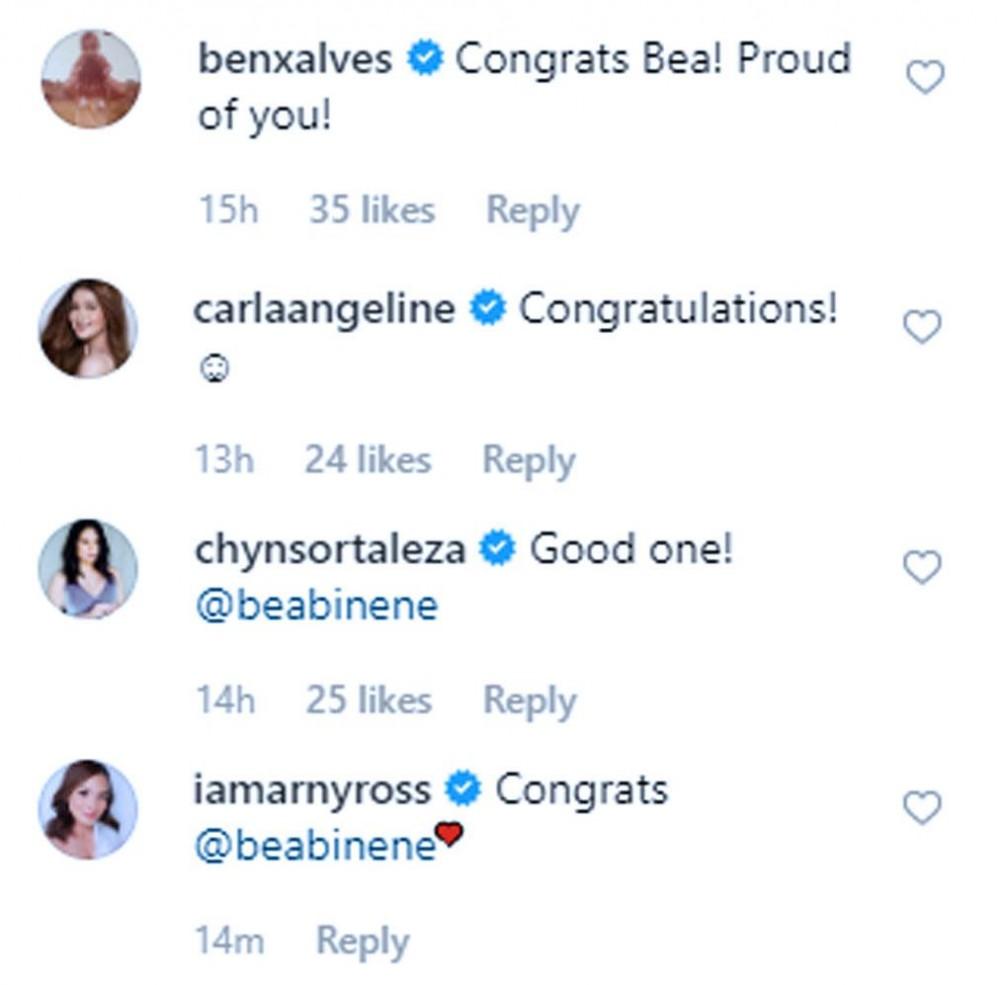Screen dimensions: 1000x985
Task: Reply to benxalves' comment
Action: pyautogui.click(x=532, y=211)
